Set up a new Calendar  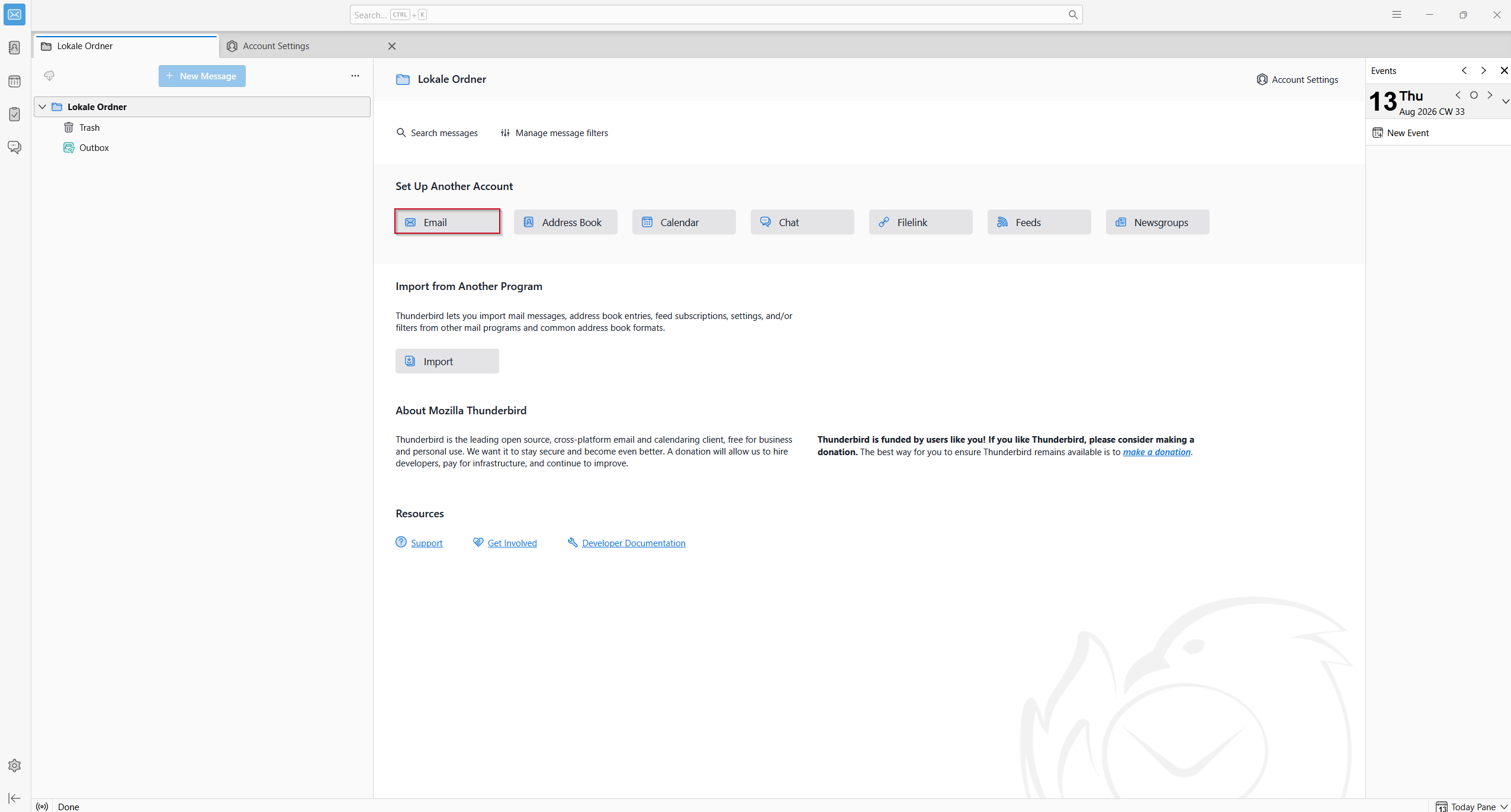(684, 222)
